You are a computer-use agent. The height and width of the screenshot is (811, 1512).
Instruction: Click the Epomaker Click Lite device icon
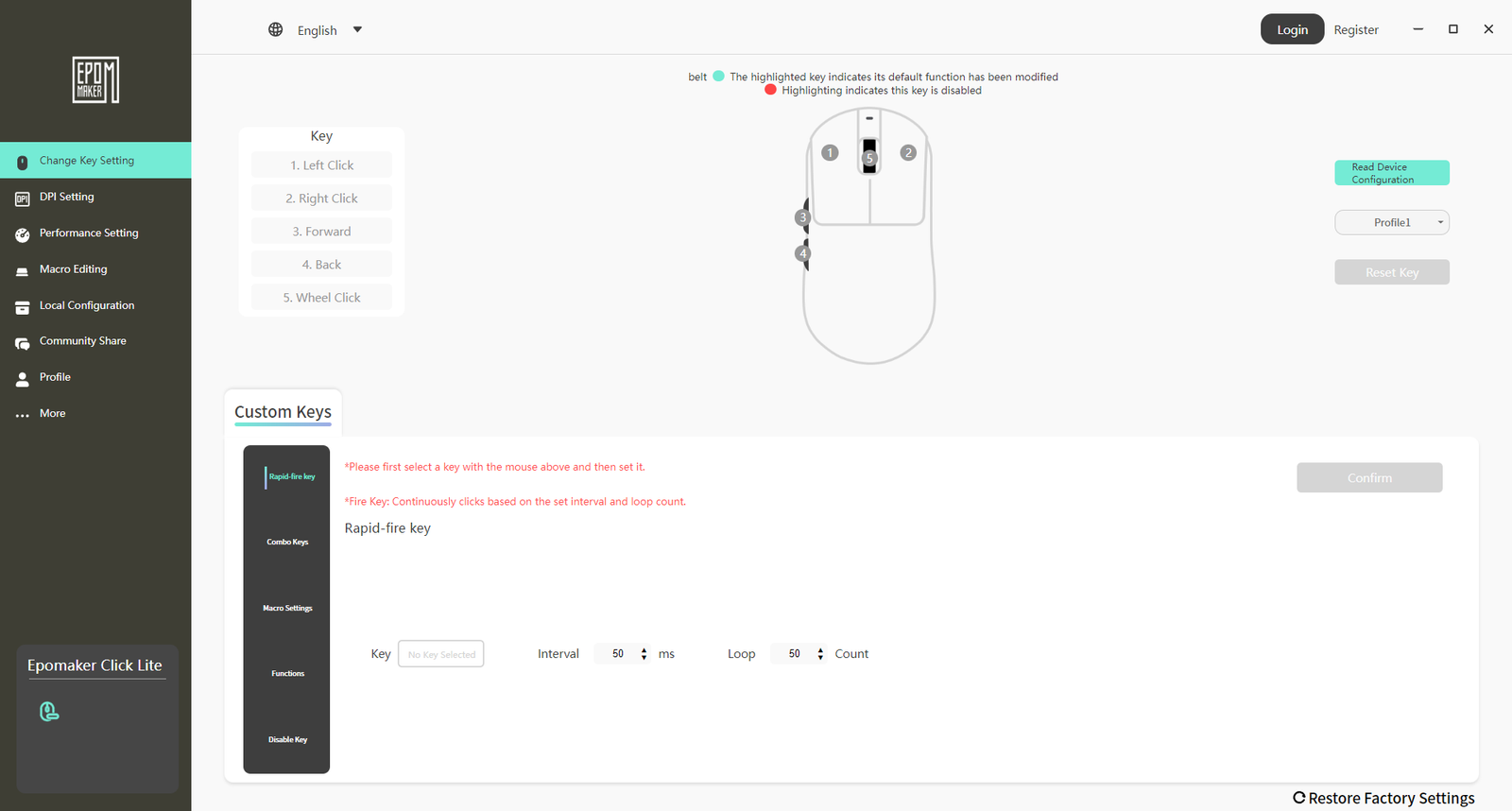(x=49, y=712)
